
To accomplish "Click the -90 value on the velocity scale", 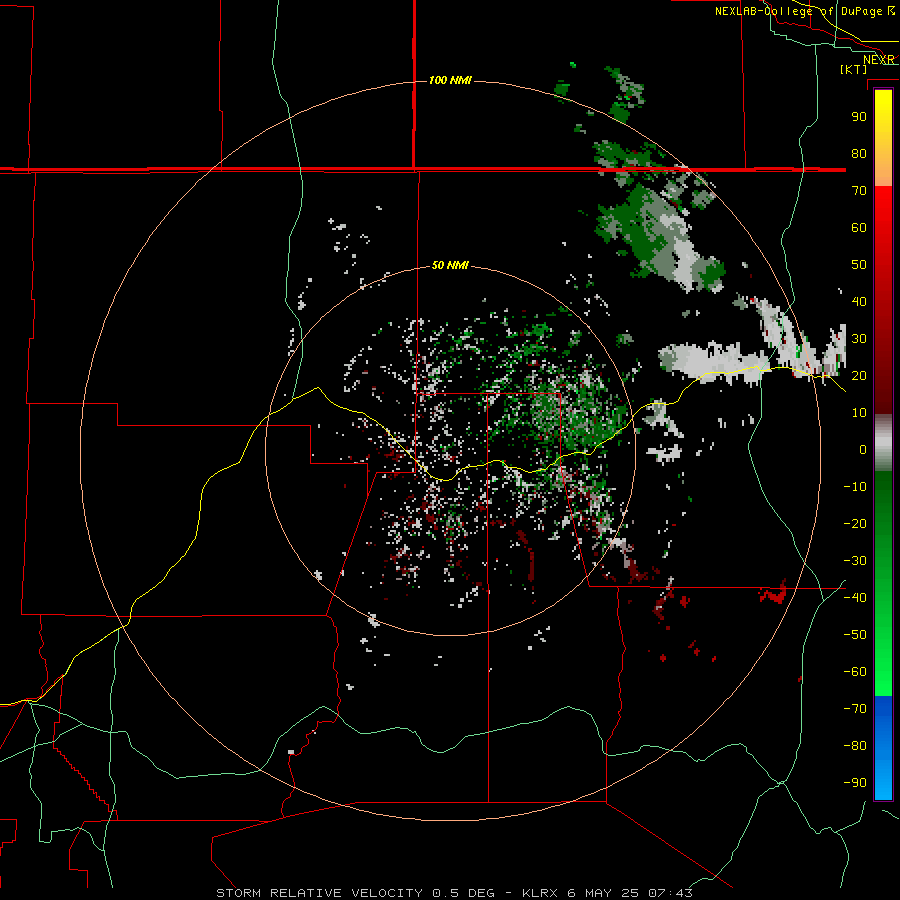I will pos(855,783).
